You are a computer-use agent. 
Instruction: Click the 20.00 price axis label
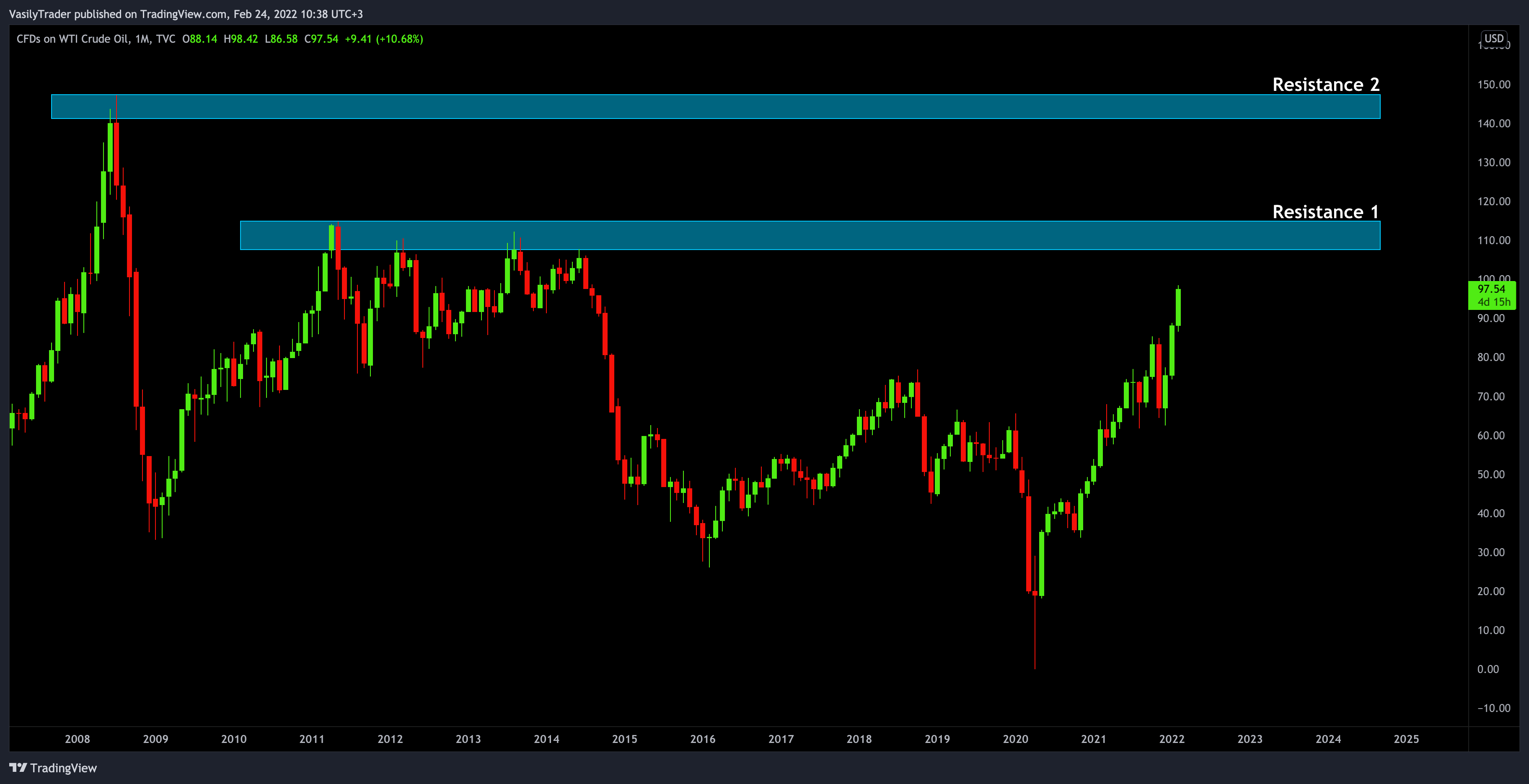click(1491, 591)
